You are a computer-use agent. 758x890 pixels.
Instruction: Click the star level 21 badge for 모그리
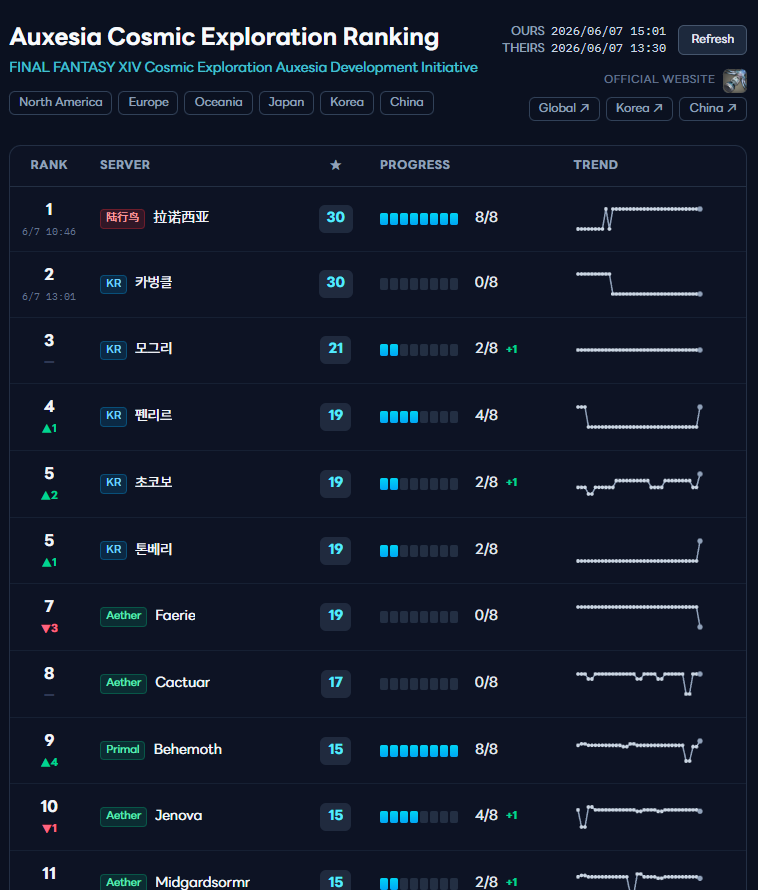pyautogui.click(x=336, y=349)
